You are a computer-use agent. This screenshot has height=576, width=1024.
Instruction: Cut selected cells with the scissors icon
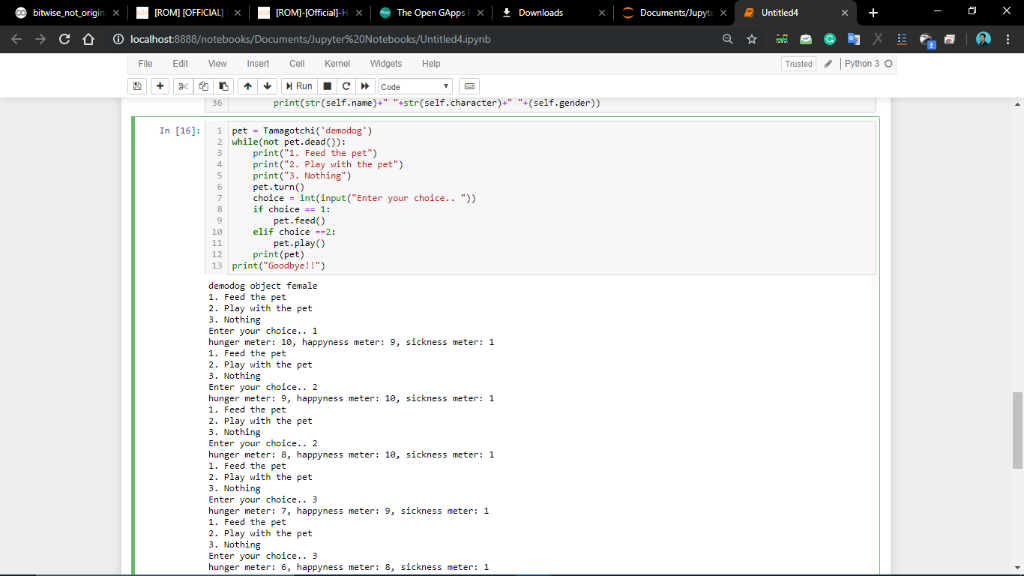[183, 86]
